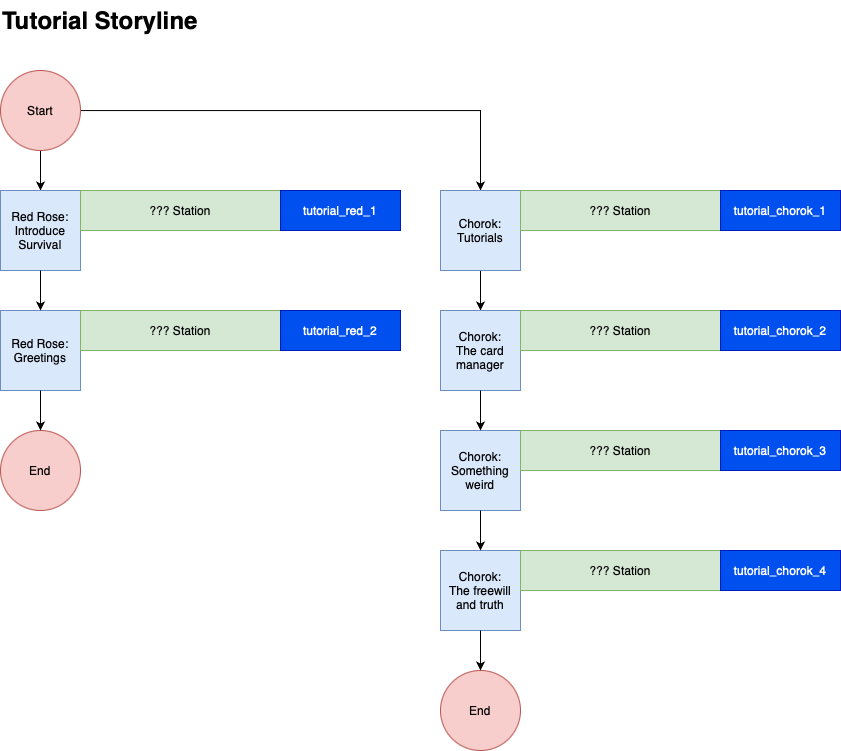Image resolution: width=841 pixels, height=751 pixels.
Task: Select ??? Station box beside tutorial_chorok_3
Action: click(x=620, y=451)
